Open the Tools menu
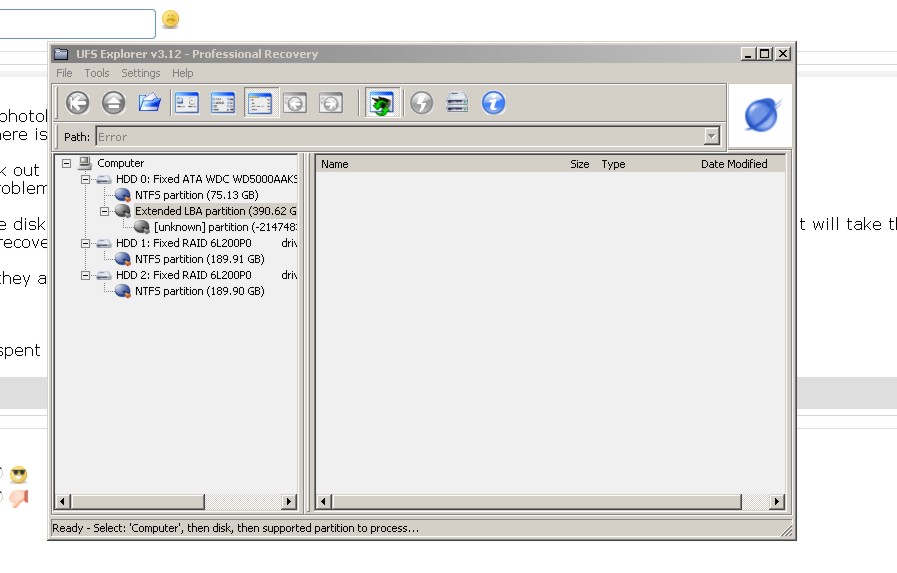Viewport: 897px width, 573px height. click(x=97, y=73)
